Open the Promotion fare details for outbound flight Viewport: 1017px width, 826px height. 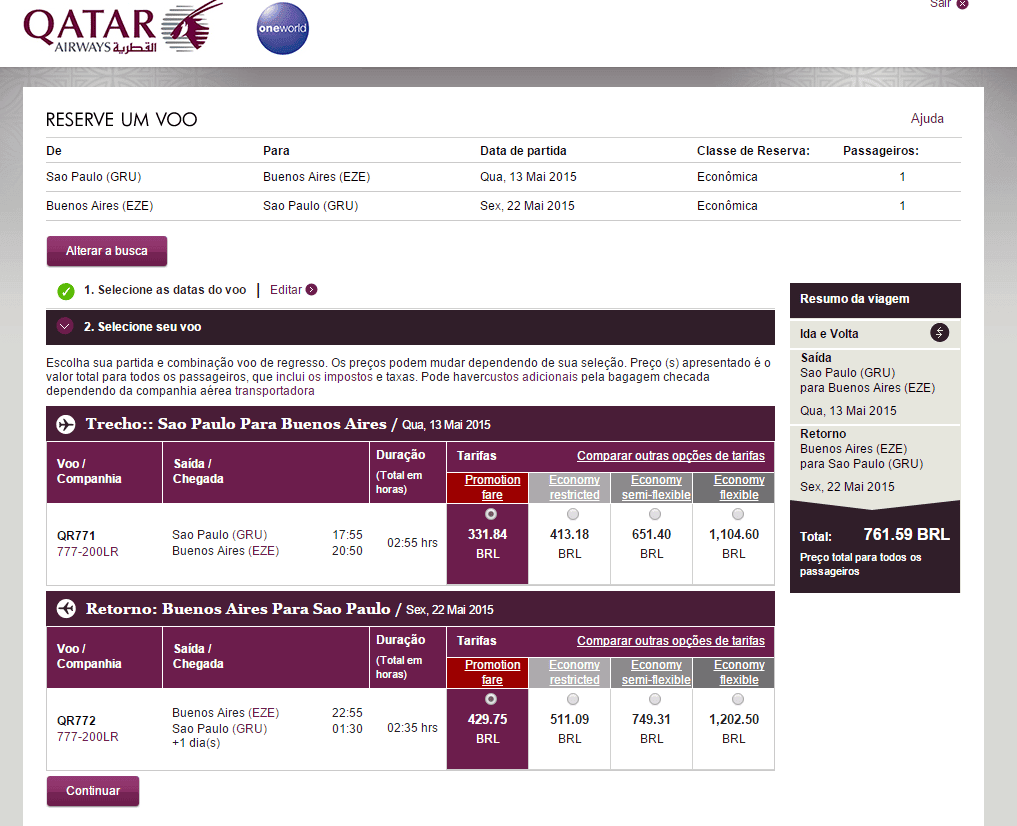point(492,487)
